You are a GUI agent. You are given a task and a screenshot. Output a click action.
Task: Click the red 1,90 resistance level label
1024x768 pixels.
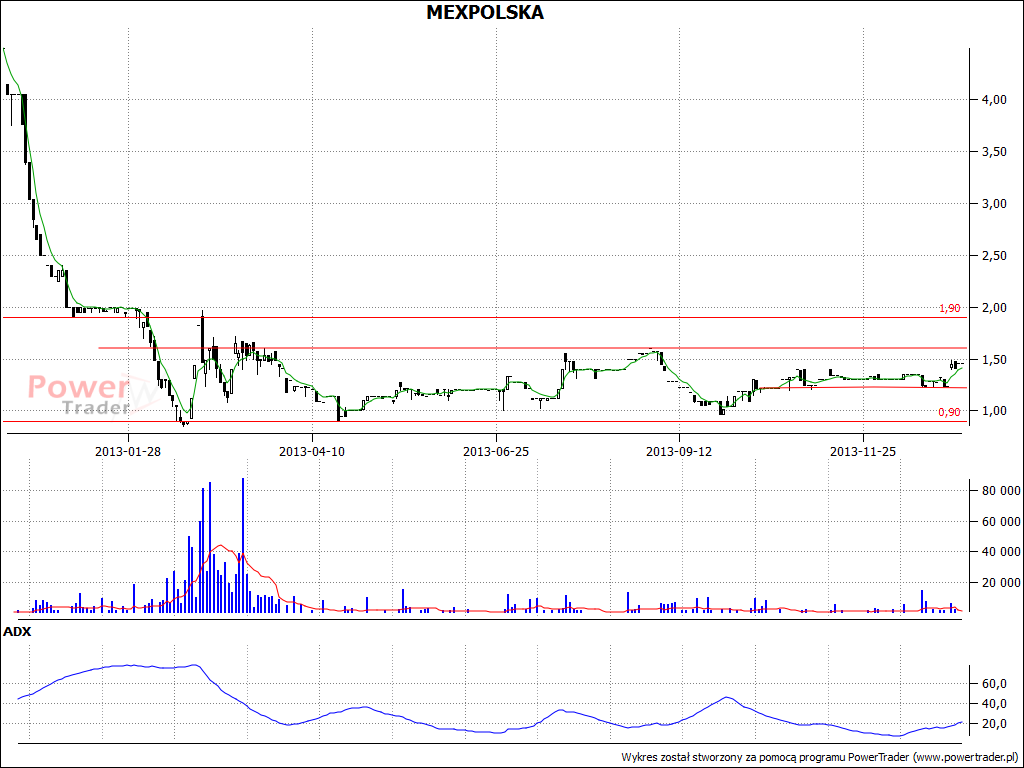coord(950,308)
